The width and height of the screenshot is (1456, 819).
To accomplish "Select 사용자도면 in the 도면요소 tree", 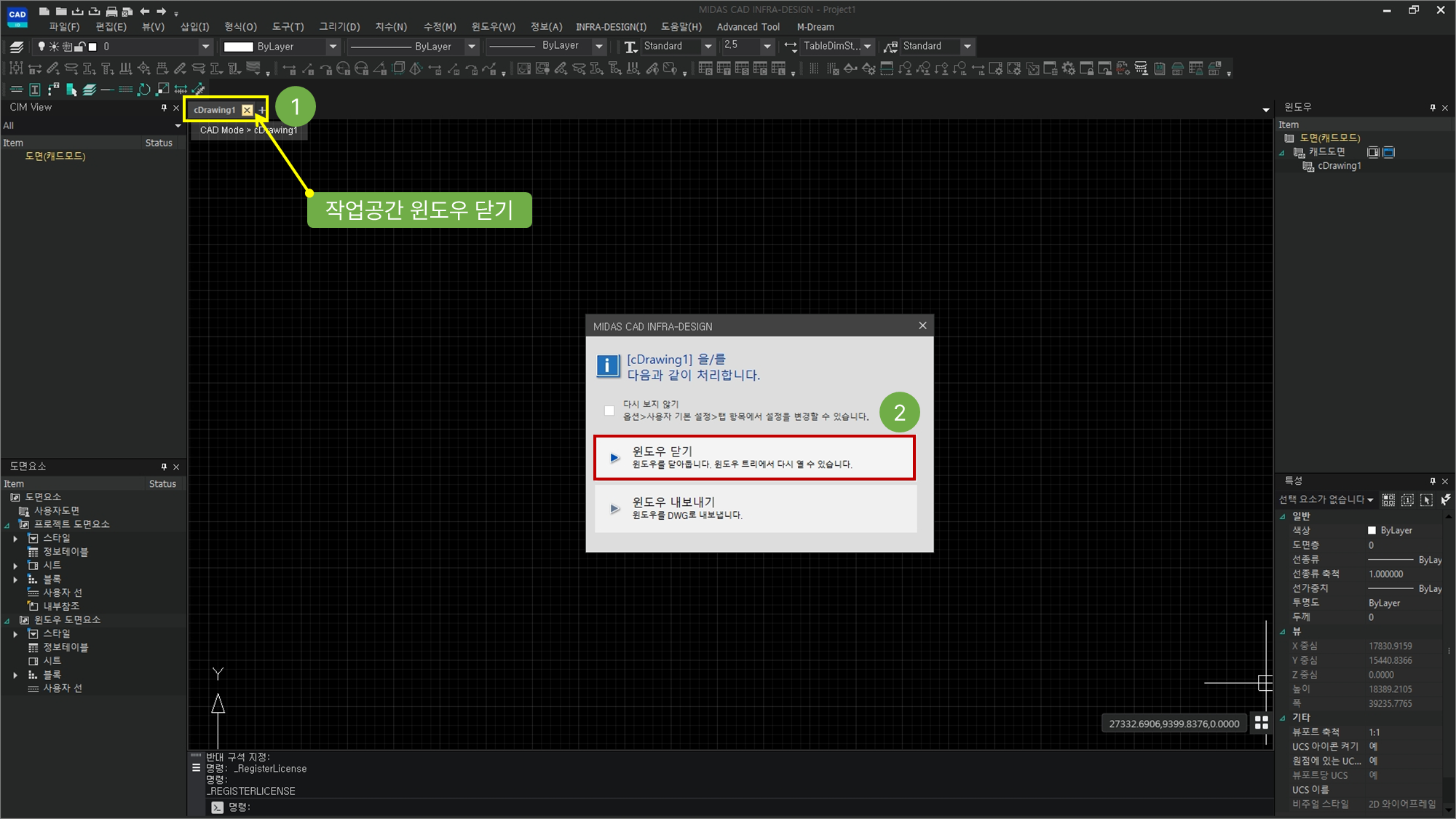I will tap(56, 511).
